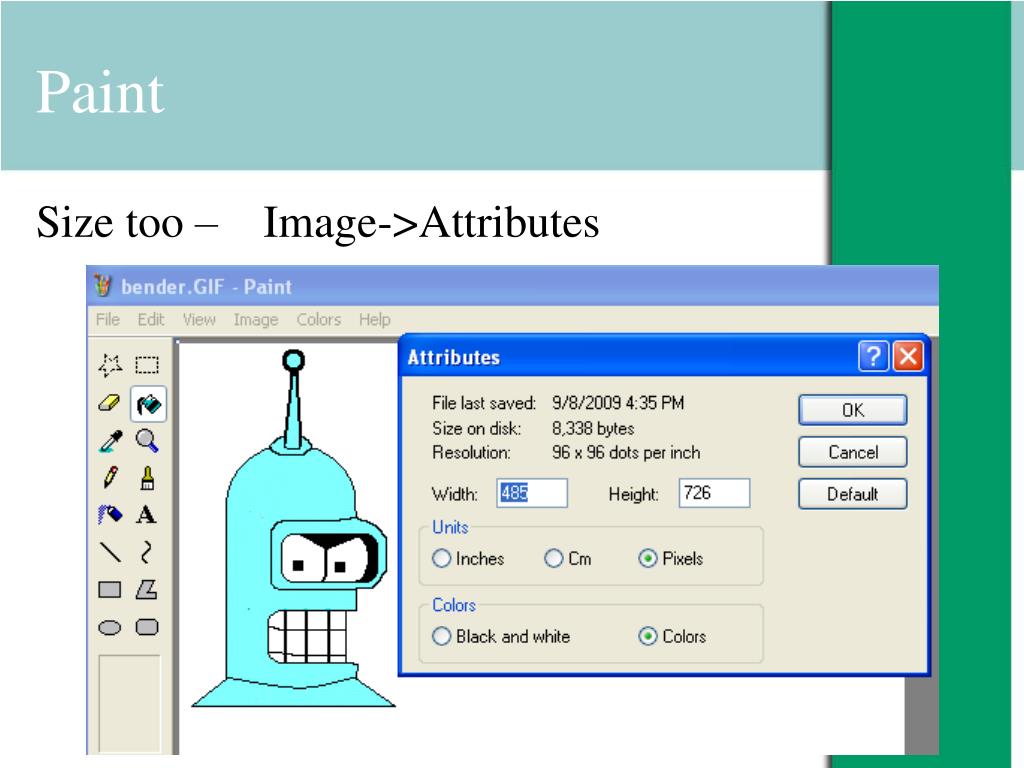
Task: Pick the Text tool
Action: pos(147,515)
